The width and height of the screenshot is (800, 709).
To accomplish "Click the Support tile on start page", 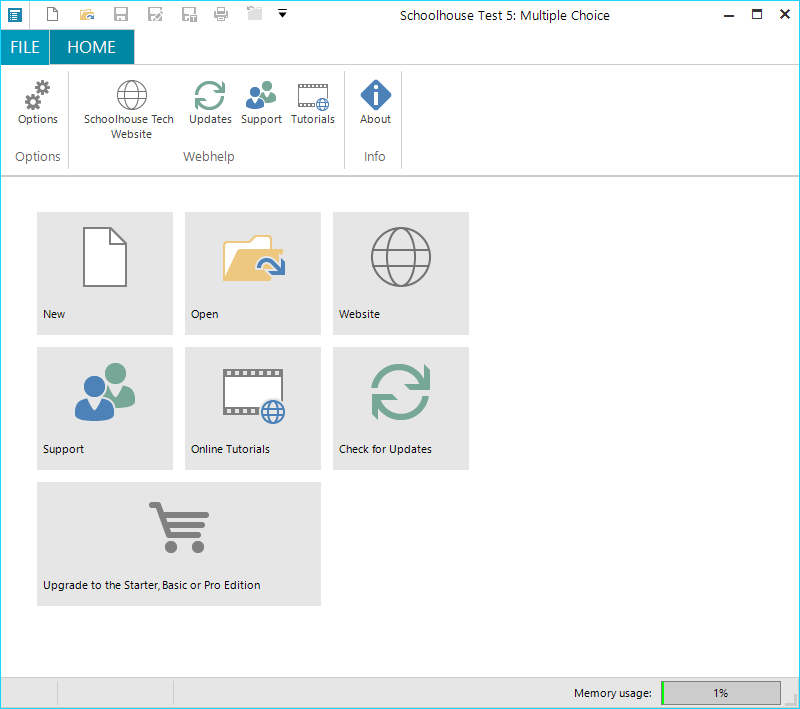I will (105, 409).
